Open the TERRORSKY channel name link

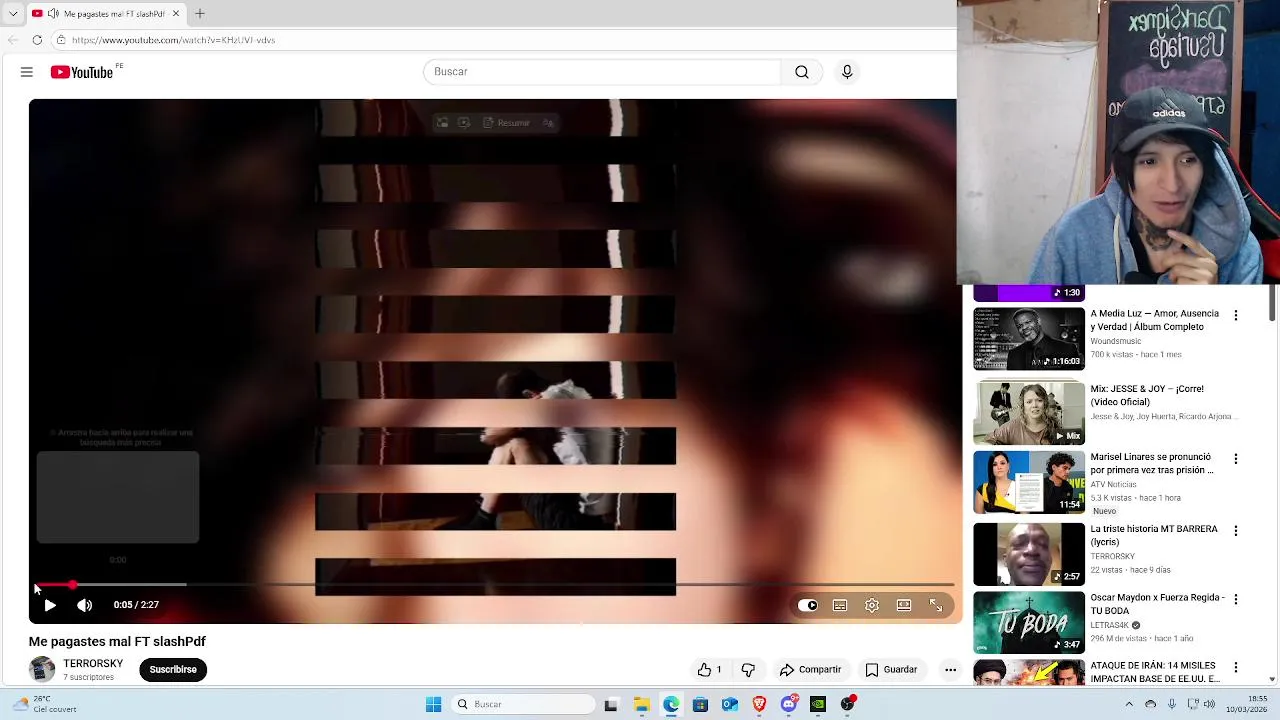pos(93,664)
